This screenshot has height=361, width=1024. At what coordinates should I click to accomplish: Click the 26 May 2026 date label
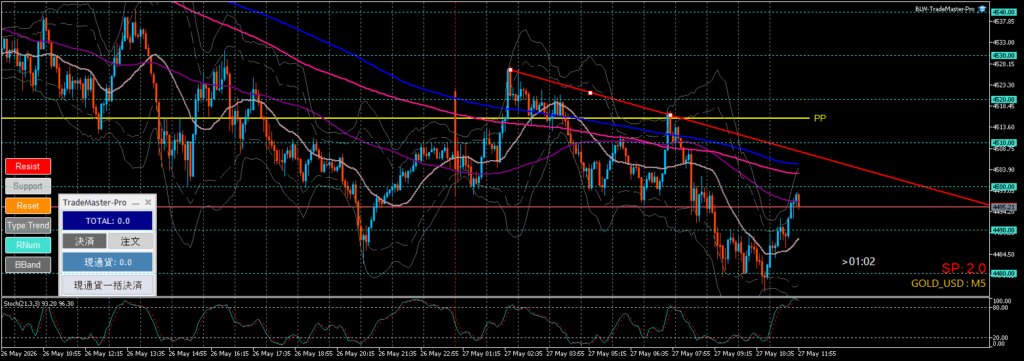coord(20,355)
